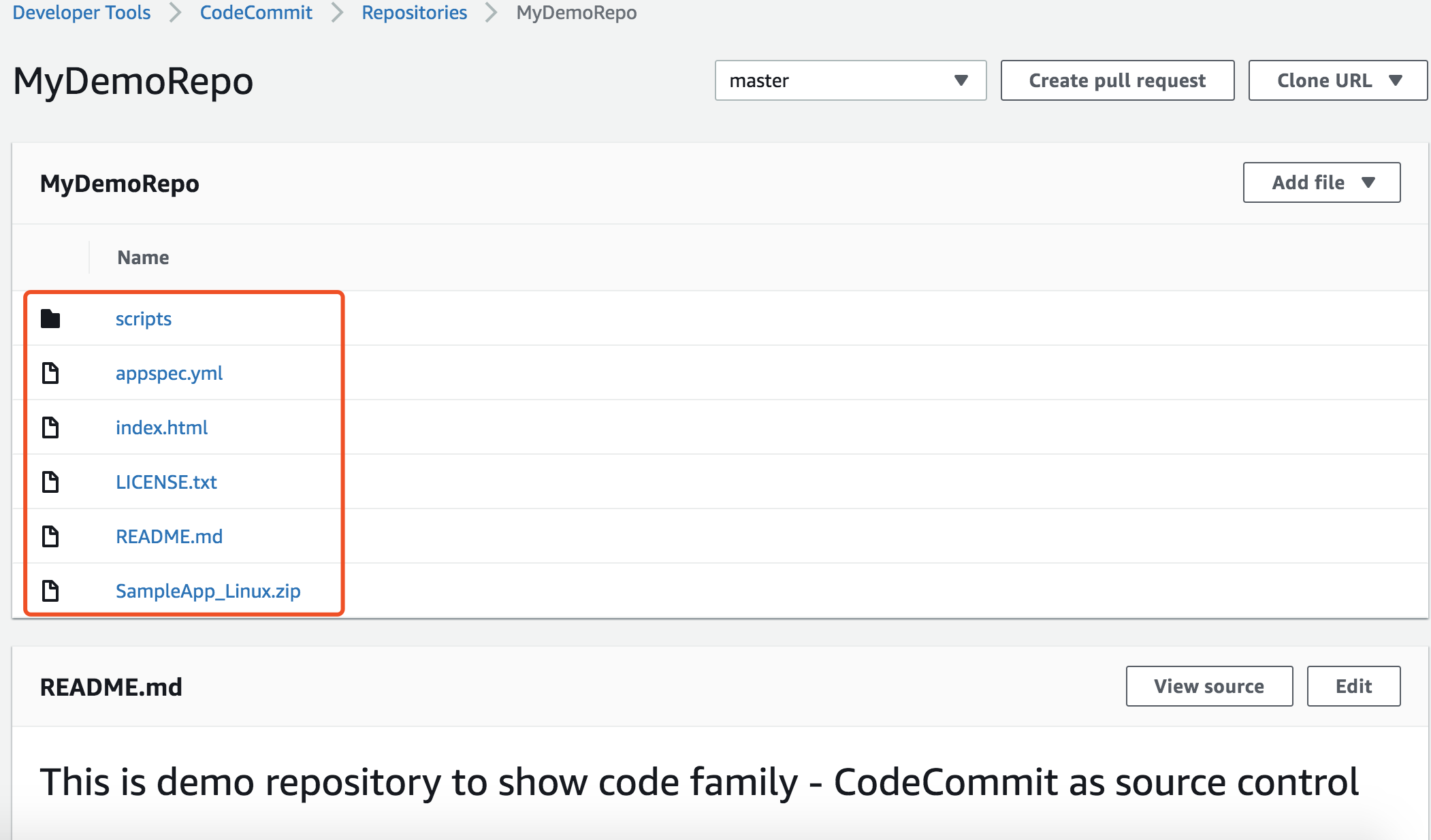Click the MyDemoRepo page title
This screenshot has height=840, width=1431.
pyautogui.click(x=133, y=81)
